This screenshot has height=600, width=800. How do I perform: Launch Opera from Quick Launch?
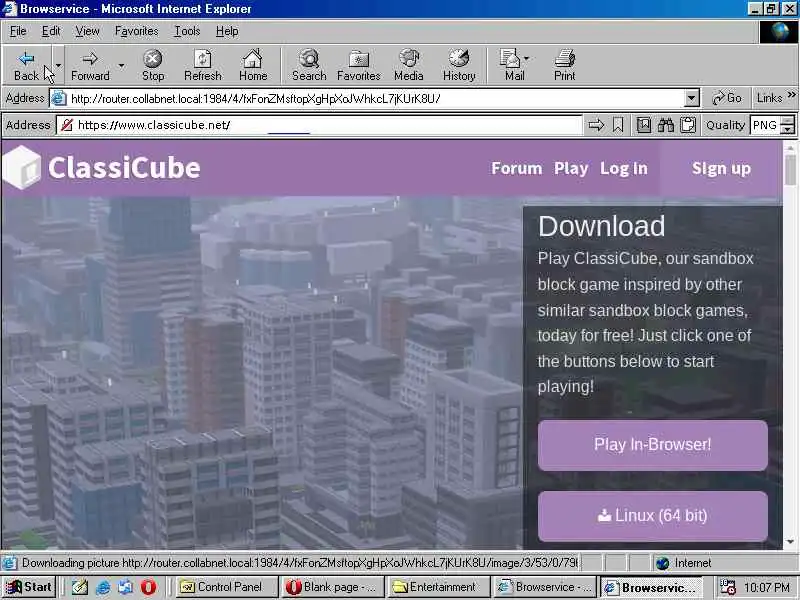point(148,587)
